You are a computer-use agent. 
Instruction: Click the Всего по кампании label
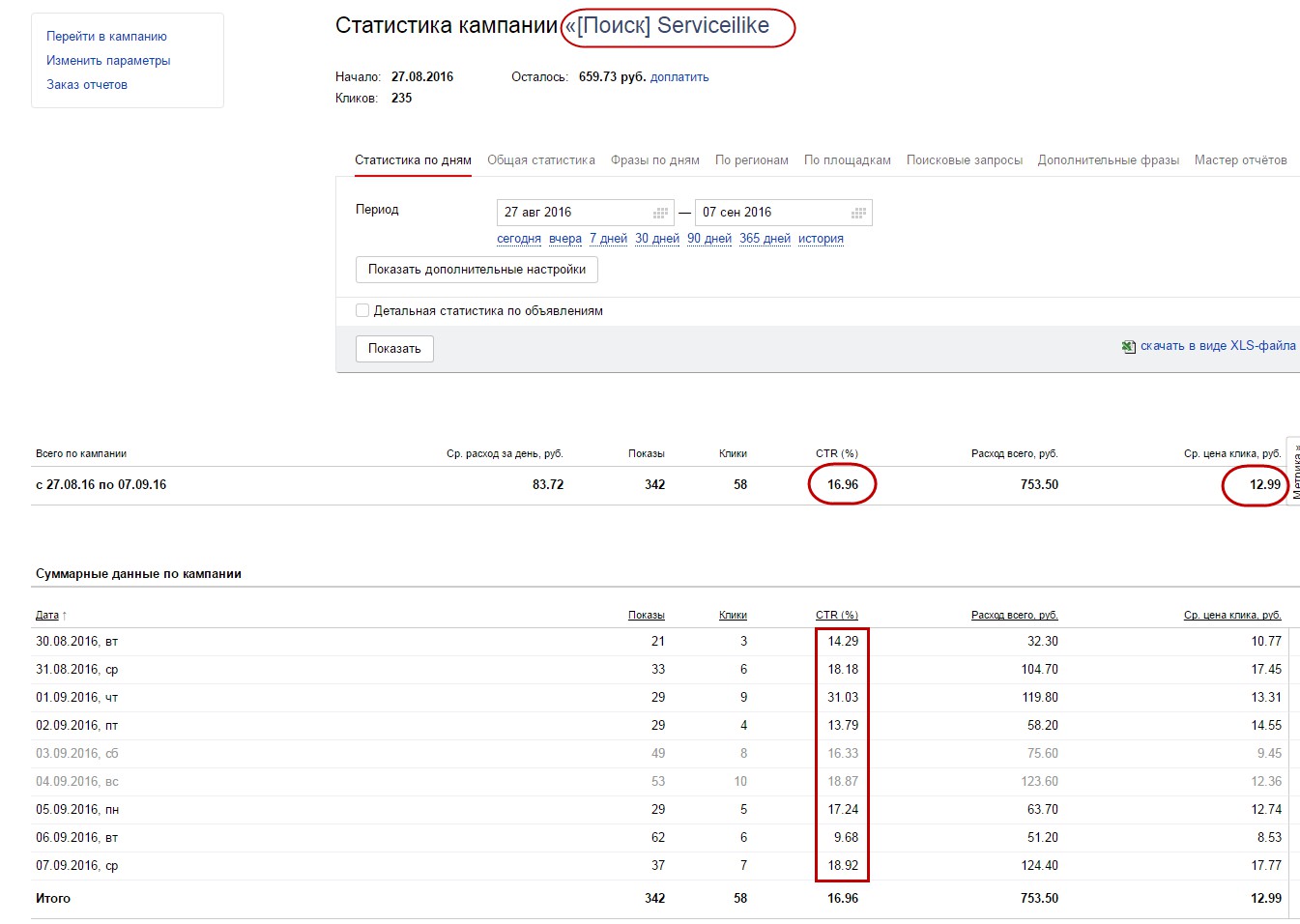point(81,454)
